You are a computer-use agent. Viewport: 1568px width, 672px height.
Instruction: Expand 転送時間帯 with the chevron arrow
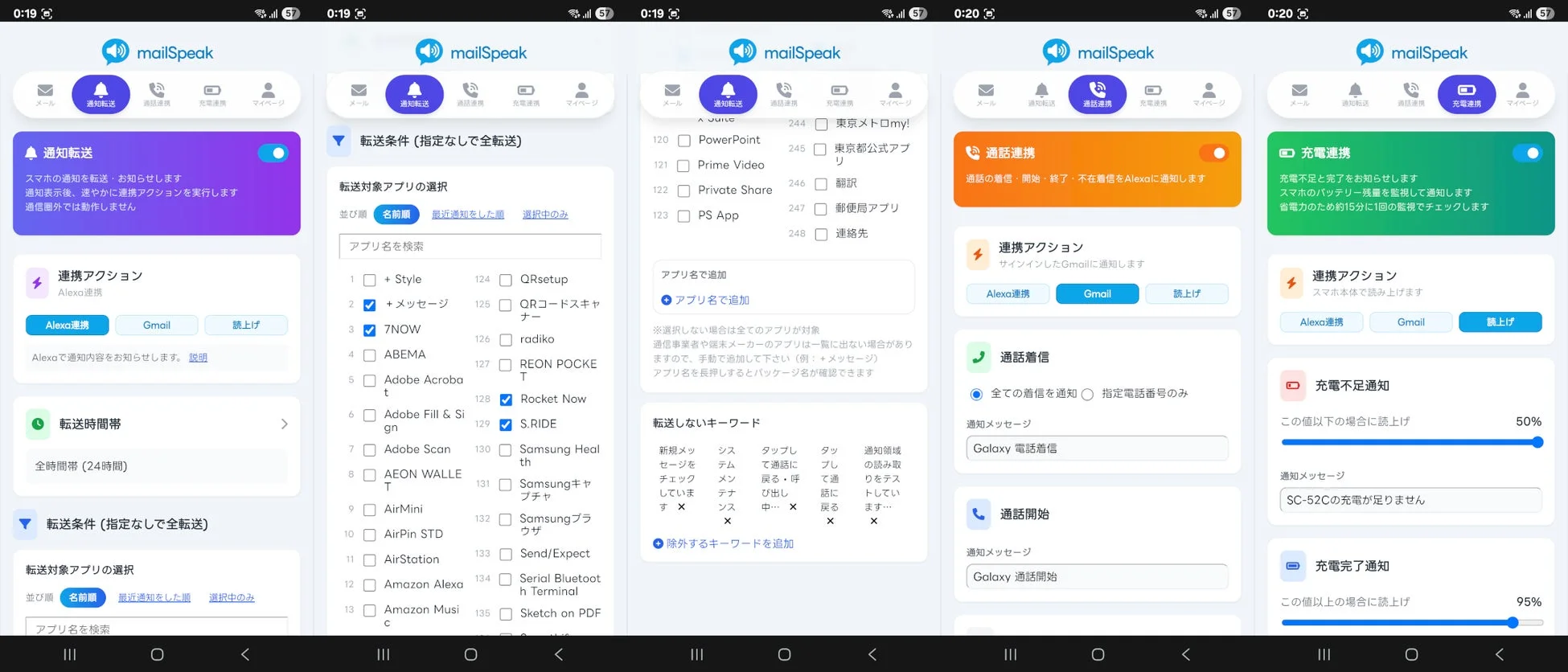pyautogui.click(x=284, y=424)
